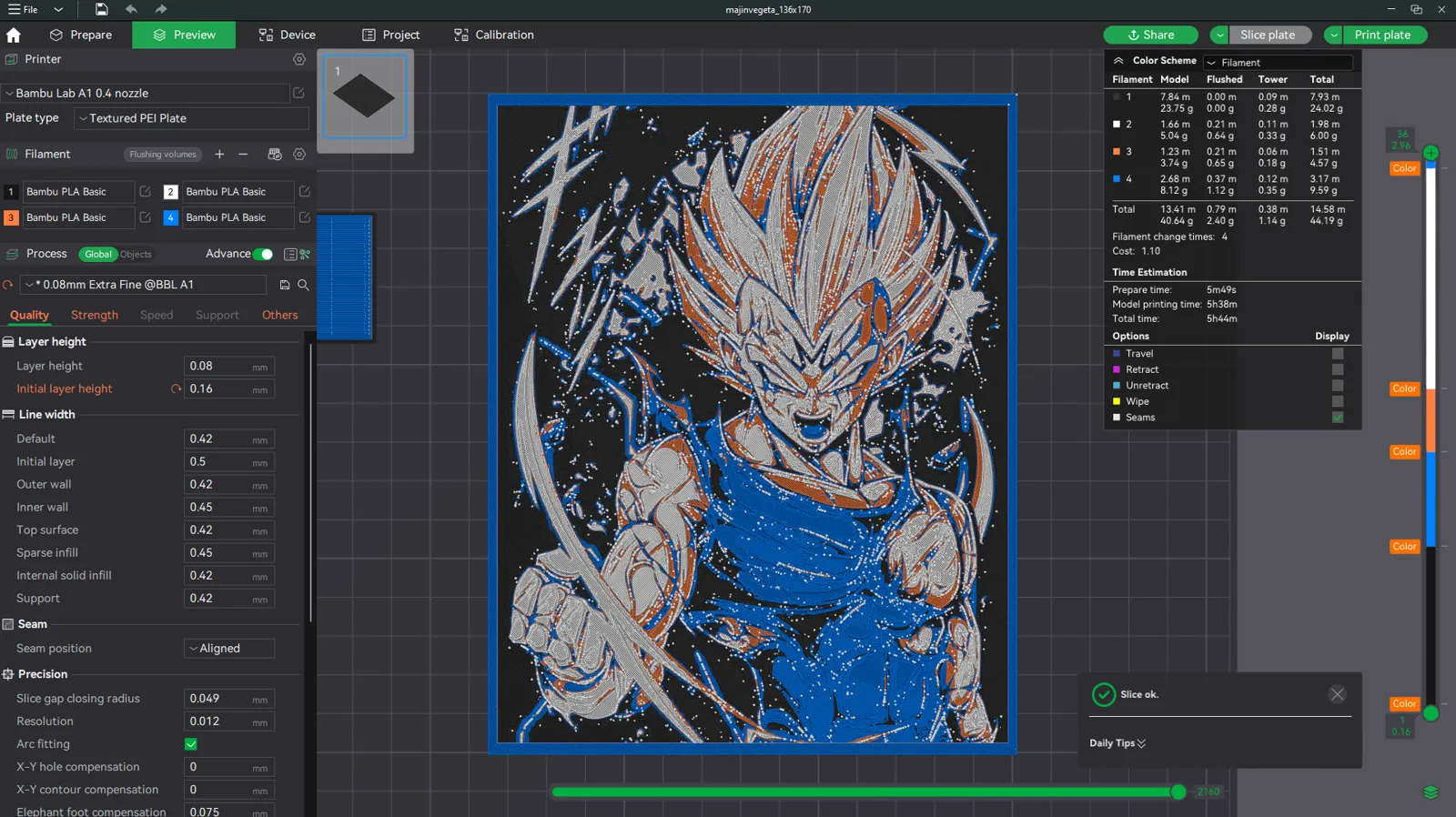Select plate 1 thumbnail
The width and height of the screenshot is (1456, 817).
click(x=365, y=97)
